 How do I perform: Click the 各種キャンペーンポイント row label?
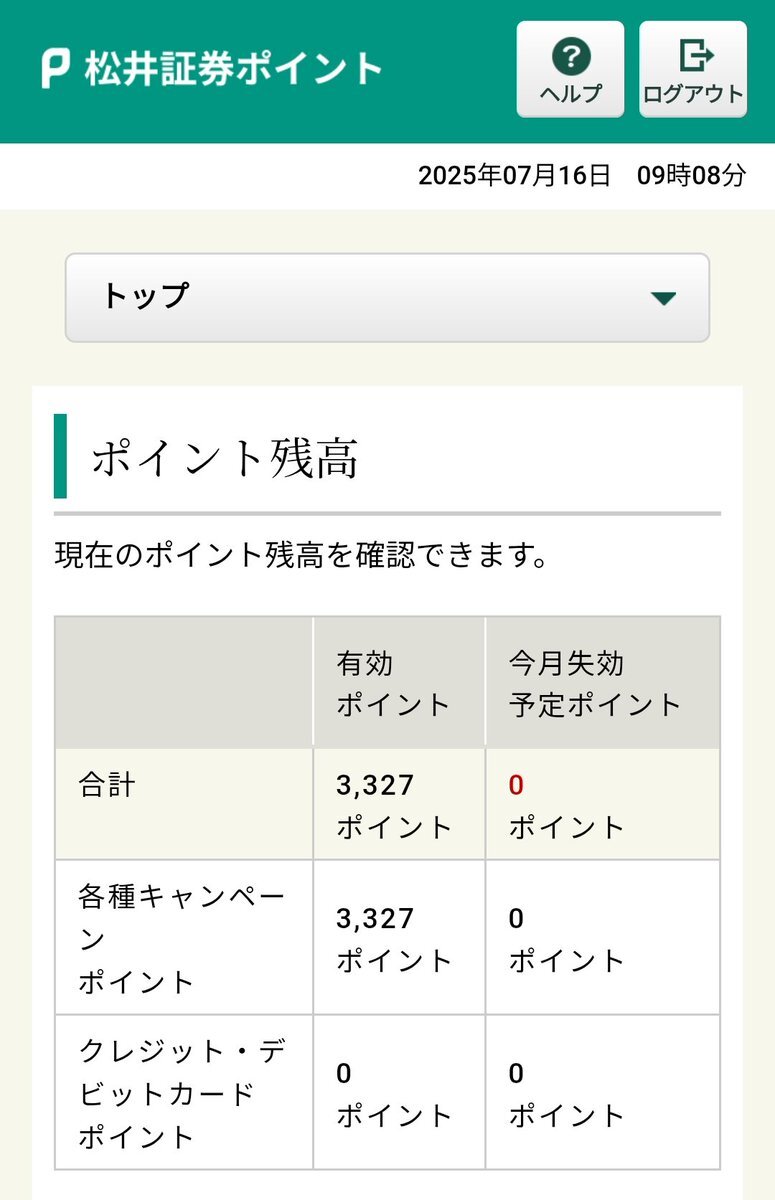pos(181,938)
